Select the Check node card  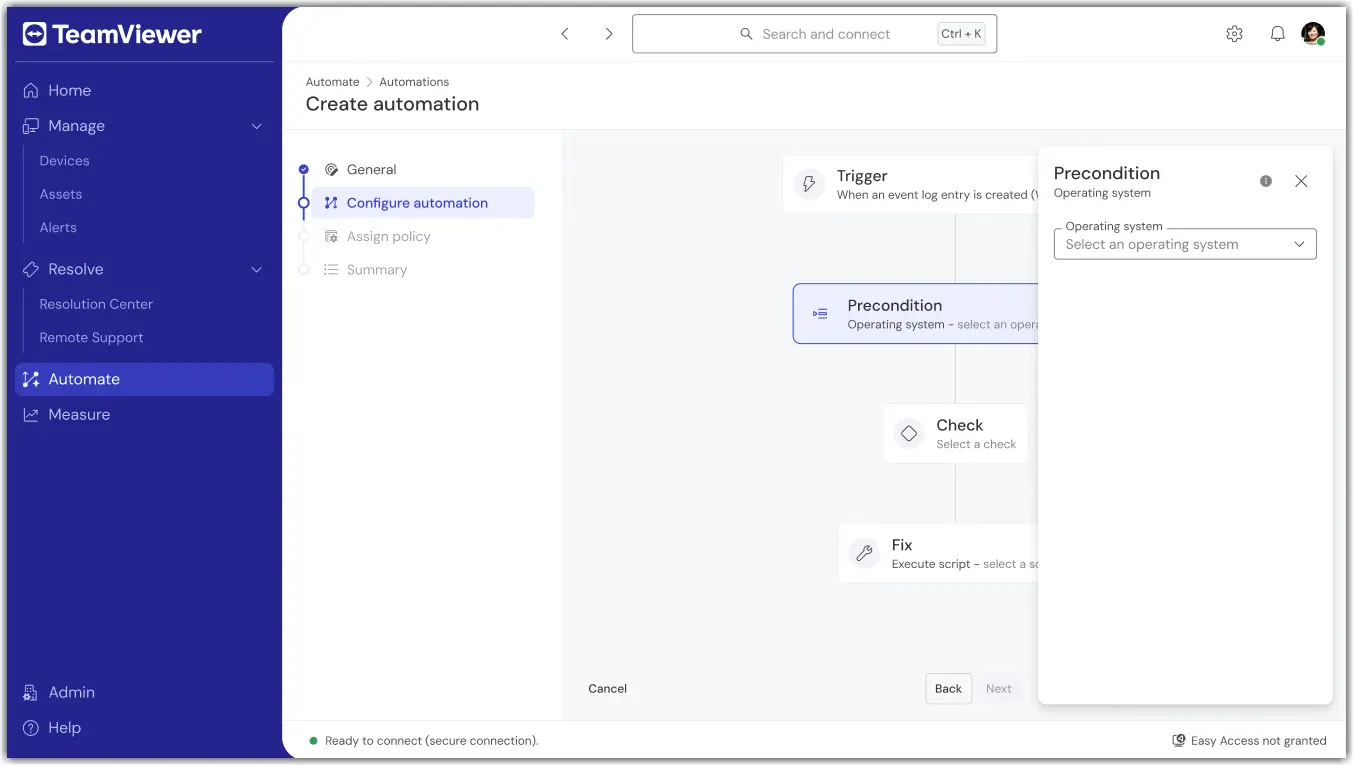955,434
